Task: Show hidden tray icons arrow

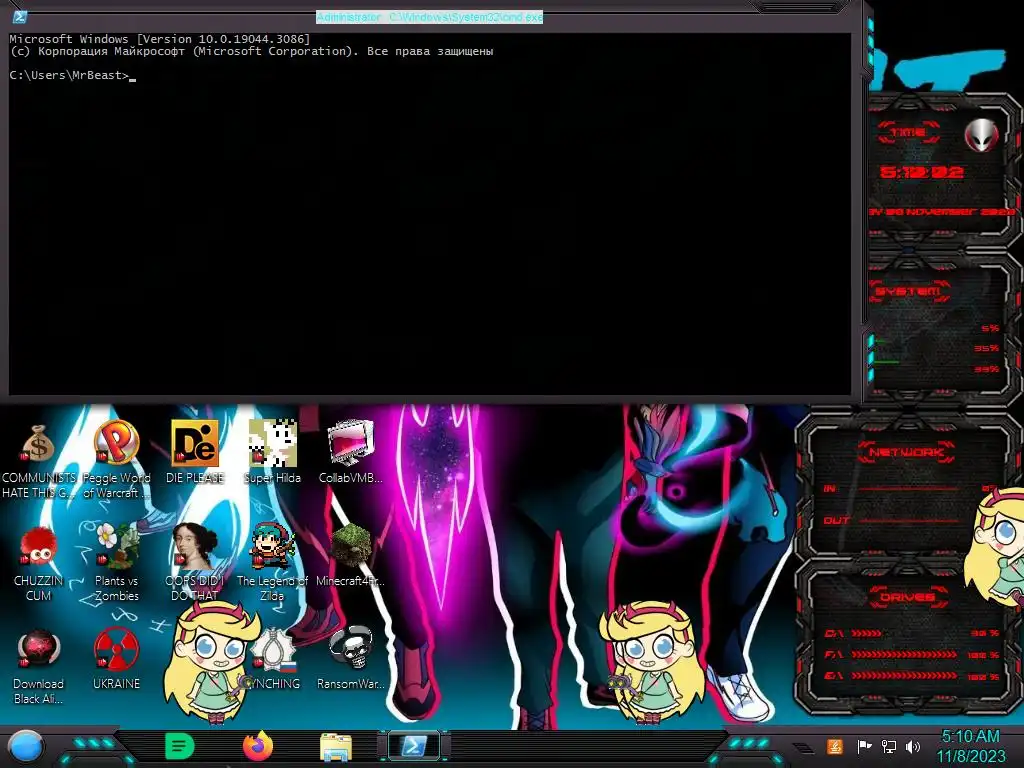Action: (x=805, y=747)
